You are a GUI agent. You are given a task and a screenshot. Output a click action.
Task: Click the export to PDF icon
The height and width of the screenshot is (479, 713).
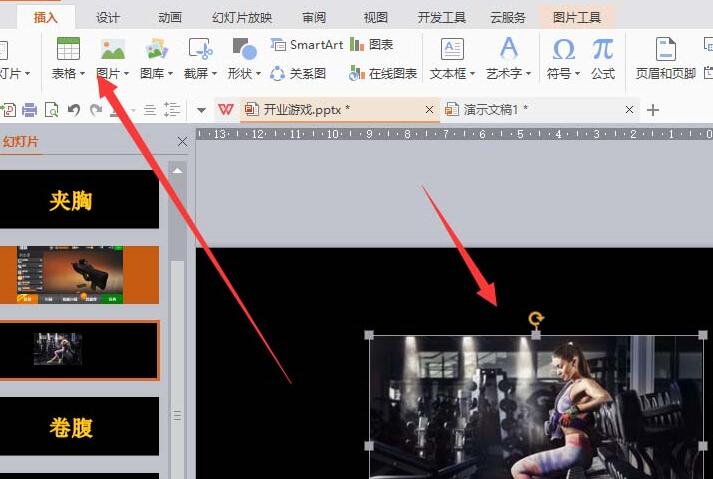[9, 110]
